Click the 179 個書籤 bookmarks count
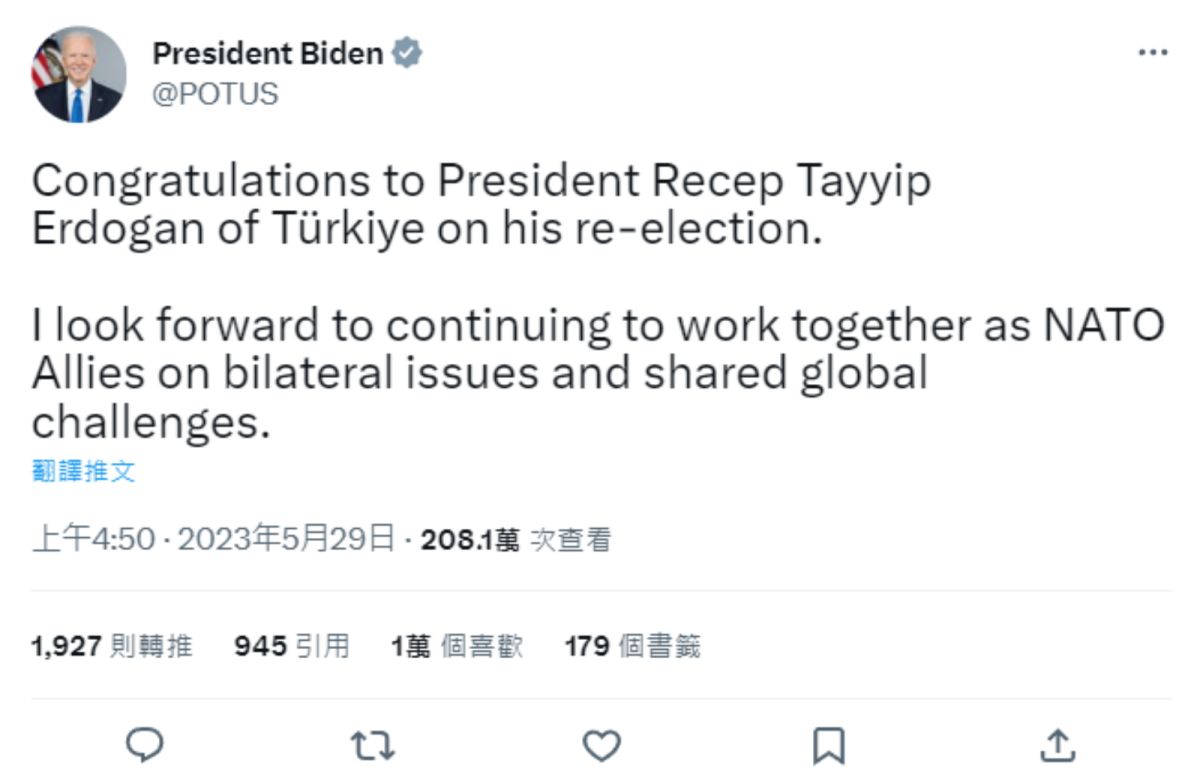Screen dimensions: 1200x784 [633, 646]
